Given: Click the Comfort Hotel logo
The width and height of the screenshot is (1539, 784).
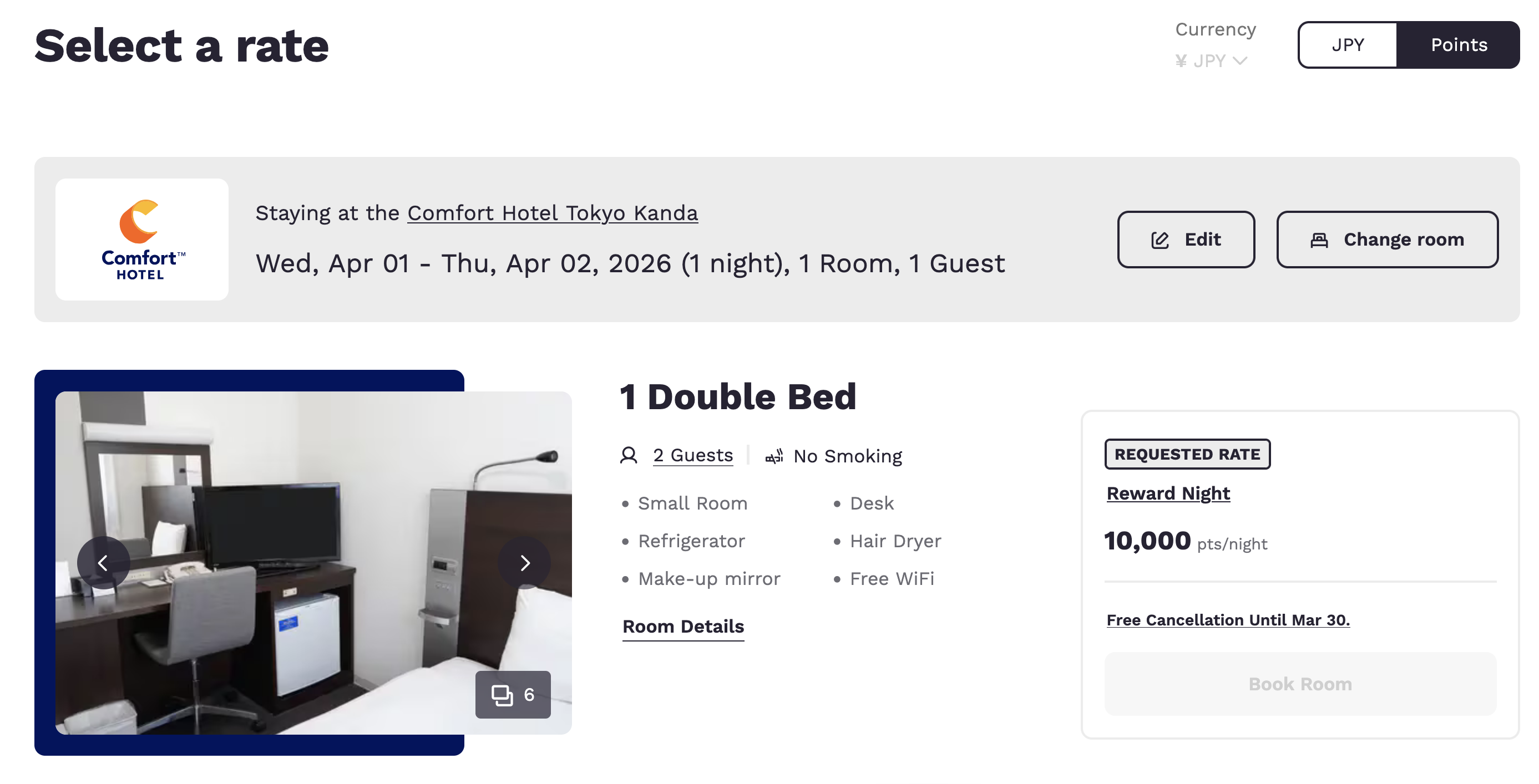Looking at the screenshot, I should click(141, 239).
